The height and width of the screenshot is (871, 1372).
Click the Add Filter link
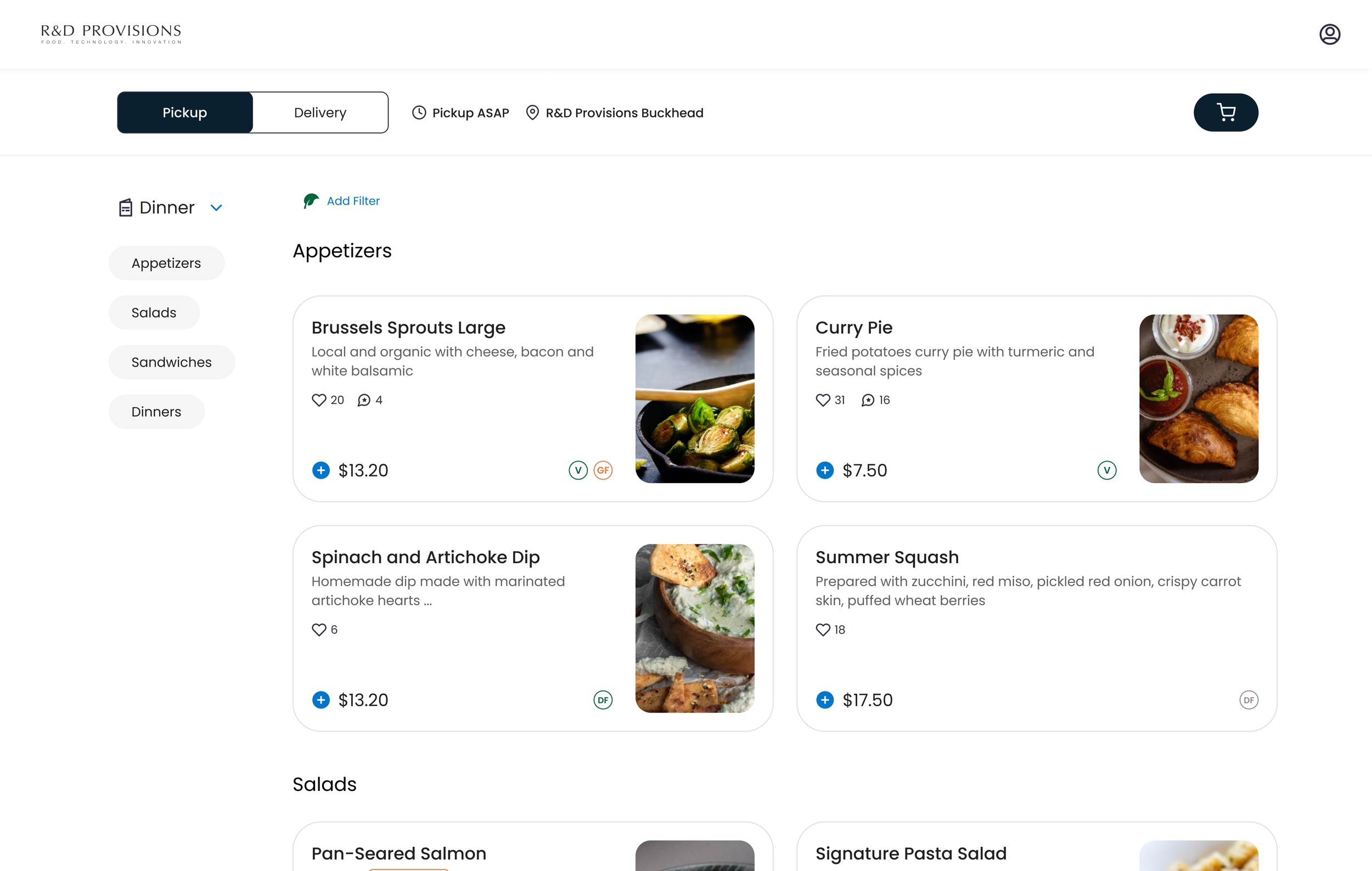coord(353,200)
